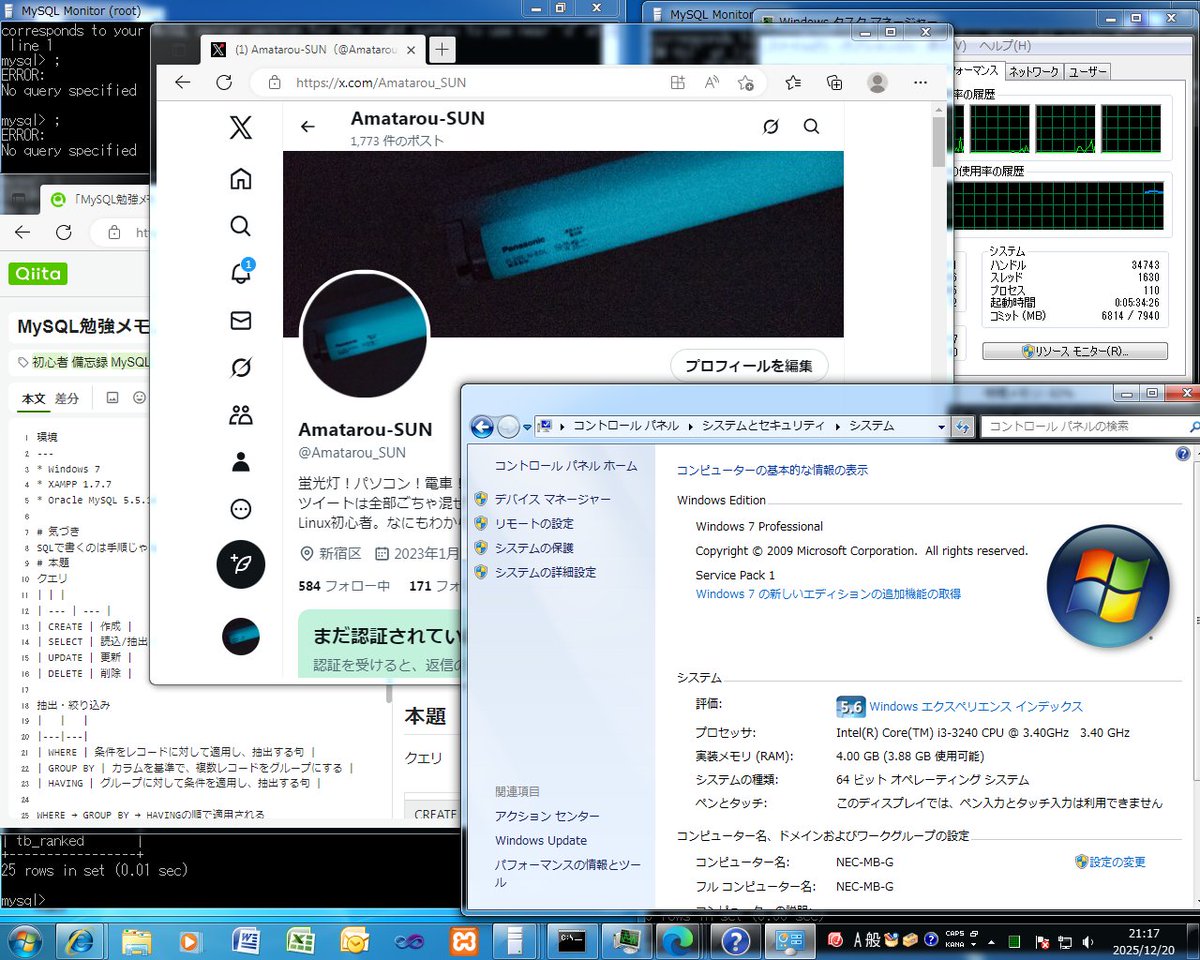
Task: Open アクション センター link
Action: click(547, 816)
